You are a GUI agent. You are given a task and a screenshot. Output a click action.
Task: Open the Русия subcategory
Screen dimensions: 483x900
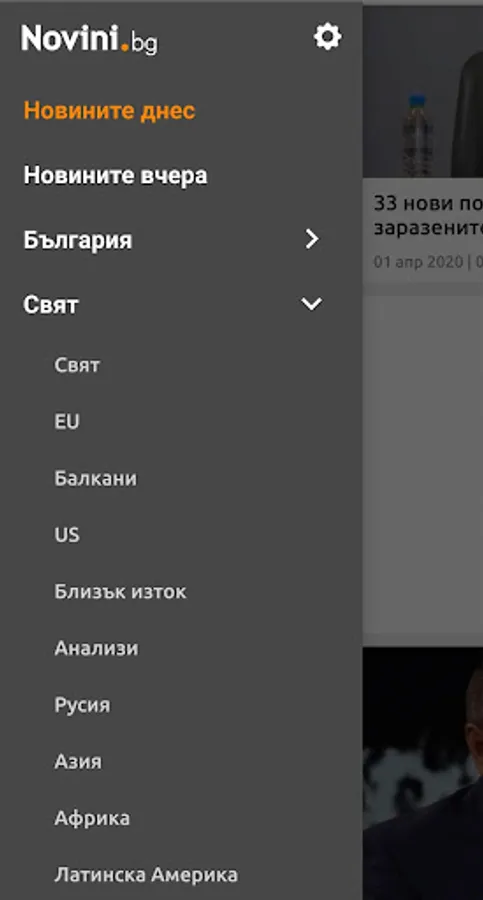tap(82, 705)
